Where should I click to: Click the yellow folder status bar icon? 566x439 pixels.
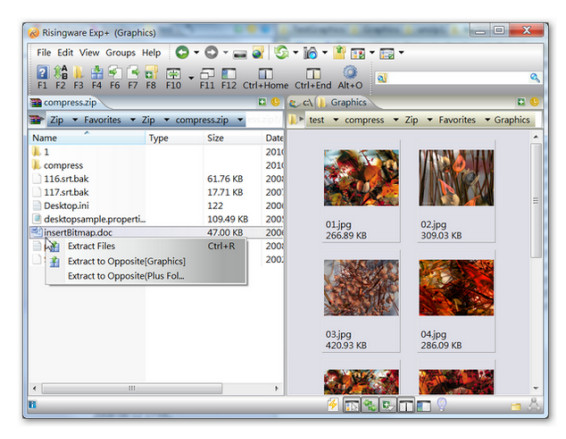pyautogui.click(x=516, y=407)
